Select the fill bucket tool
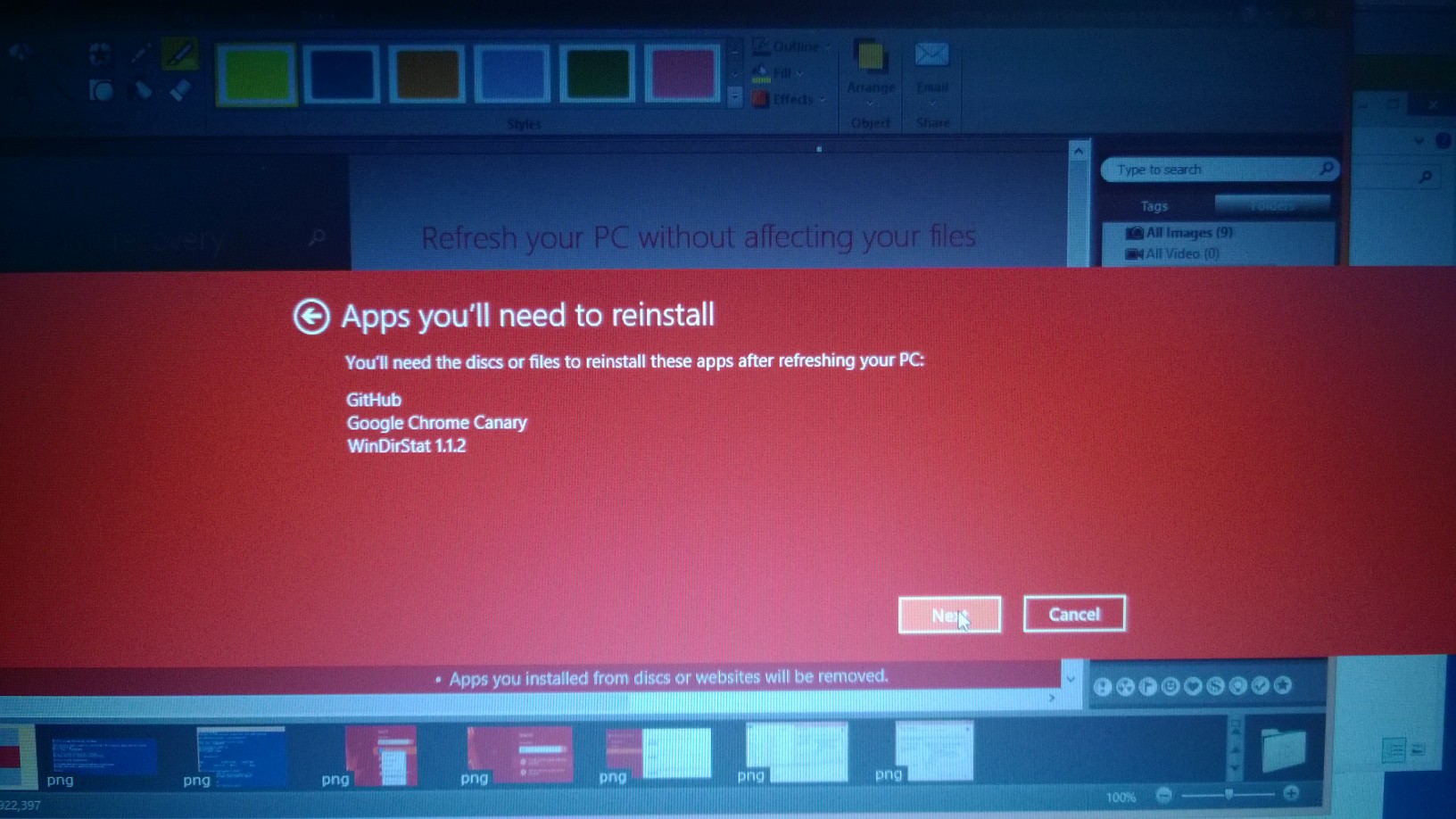1456x819 pixels. pos(142,89)
